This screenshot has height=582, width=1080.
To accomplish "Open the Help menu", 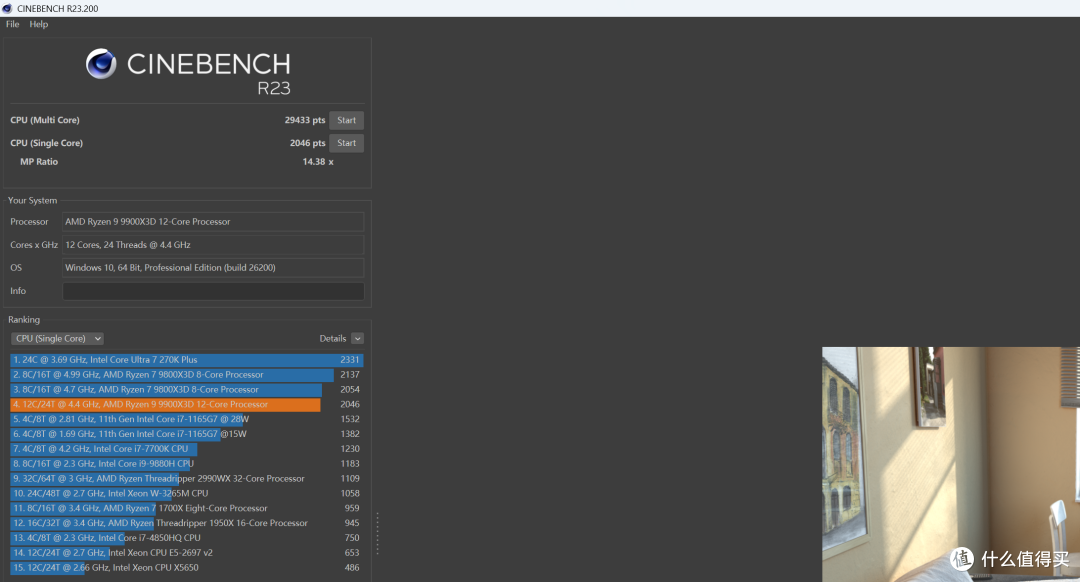I will [x=39, y=24].
